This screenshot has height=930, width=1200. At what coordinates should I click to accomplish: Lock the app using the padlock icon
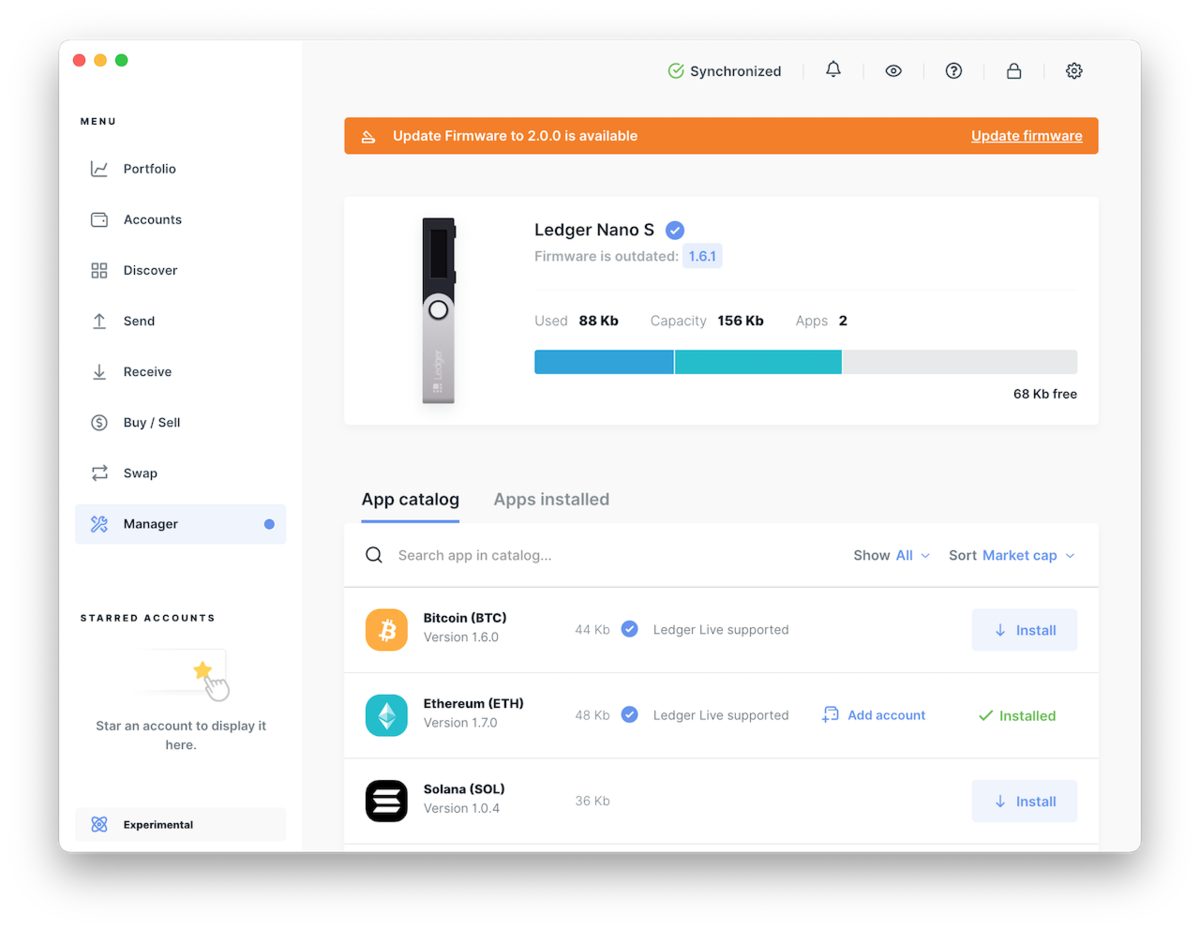(x=1013, y=71)
